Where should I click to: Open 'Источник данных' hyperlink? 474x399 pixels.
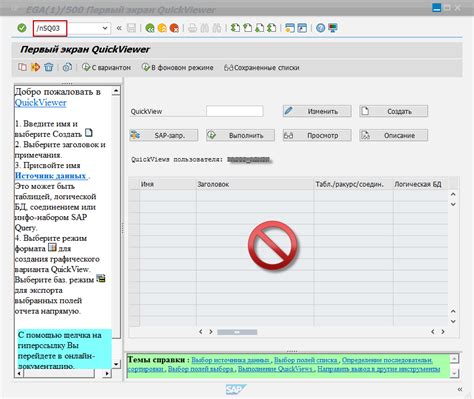pos(51,176)
